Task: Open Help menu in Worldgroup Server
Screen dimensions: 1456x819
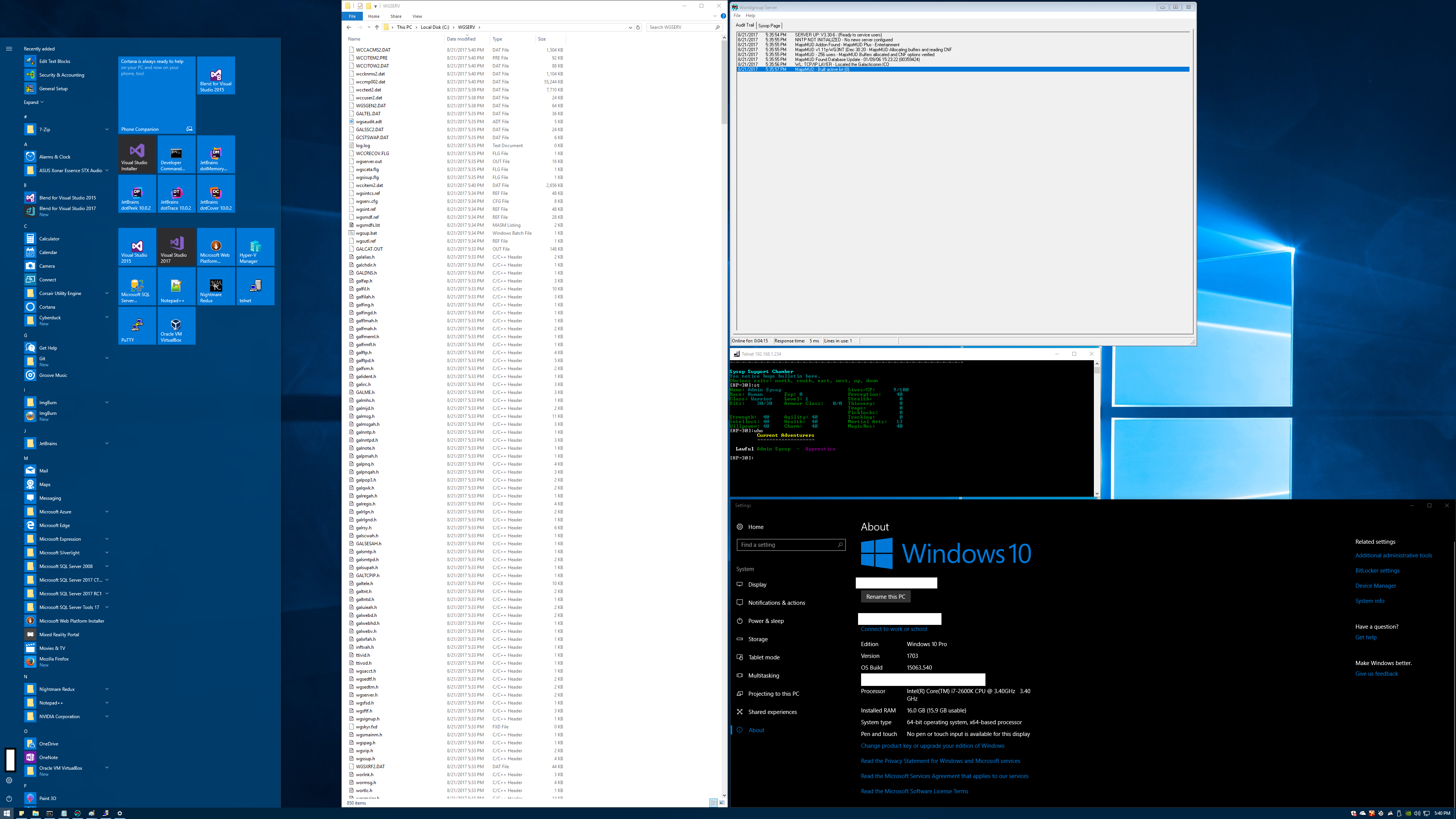Action: tap(751, 16)
